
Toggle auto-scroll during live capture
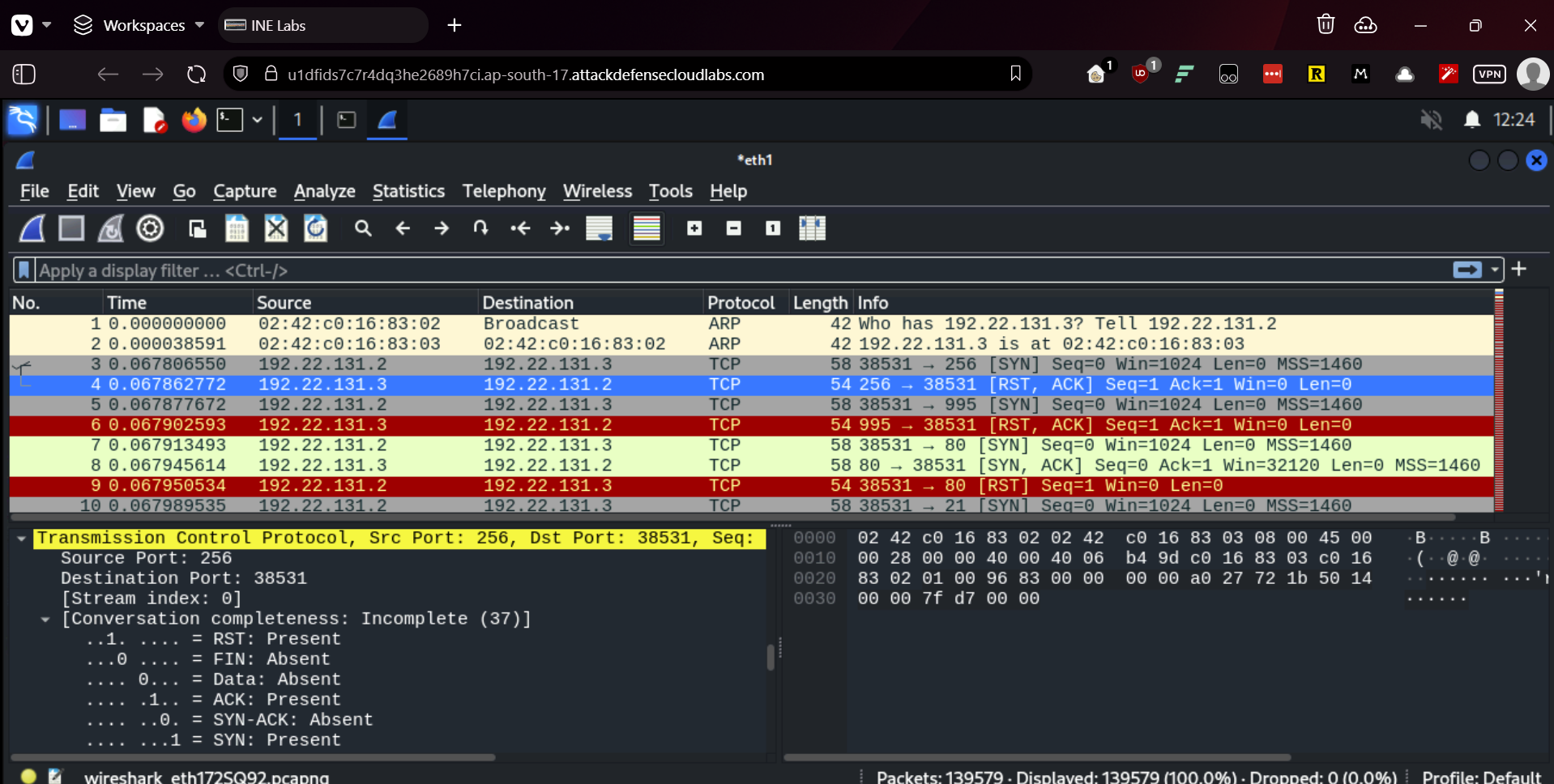600,228
